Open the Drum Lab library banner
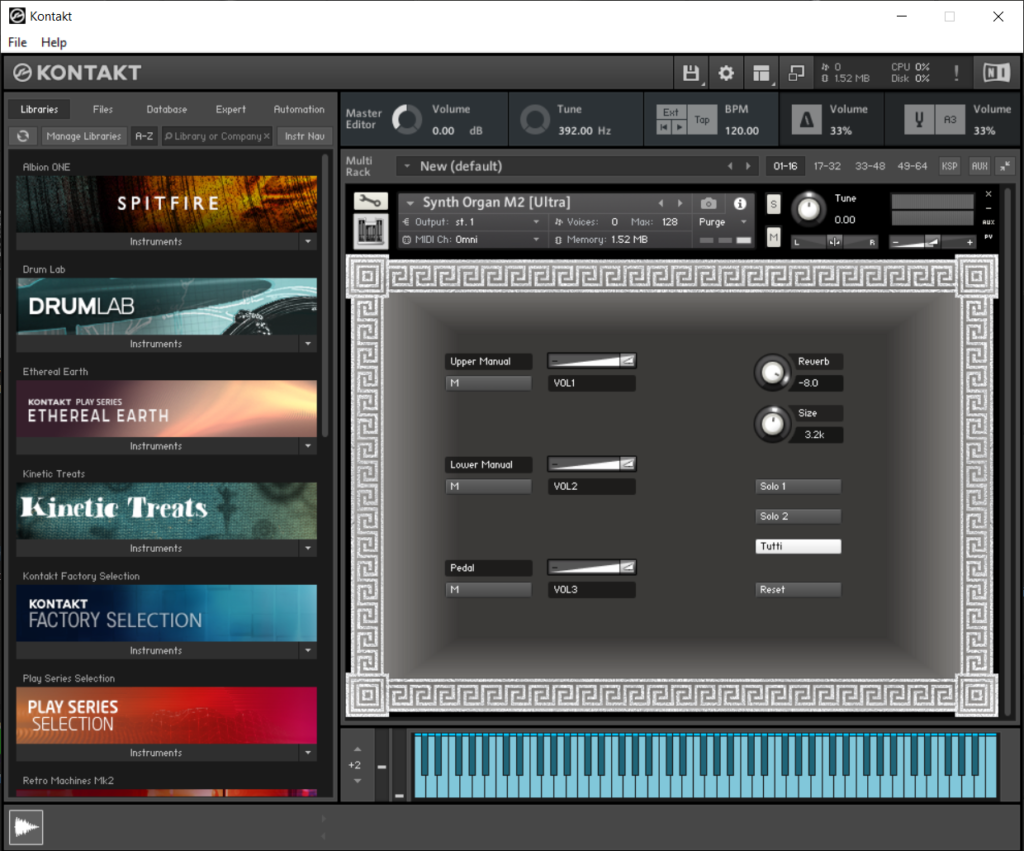The image size is (1024, 851). click(x=167, y=306)
